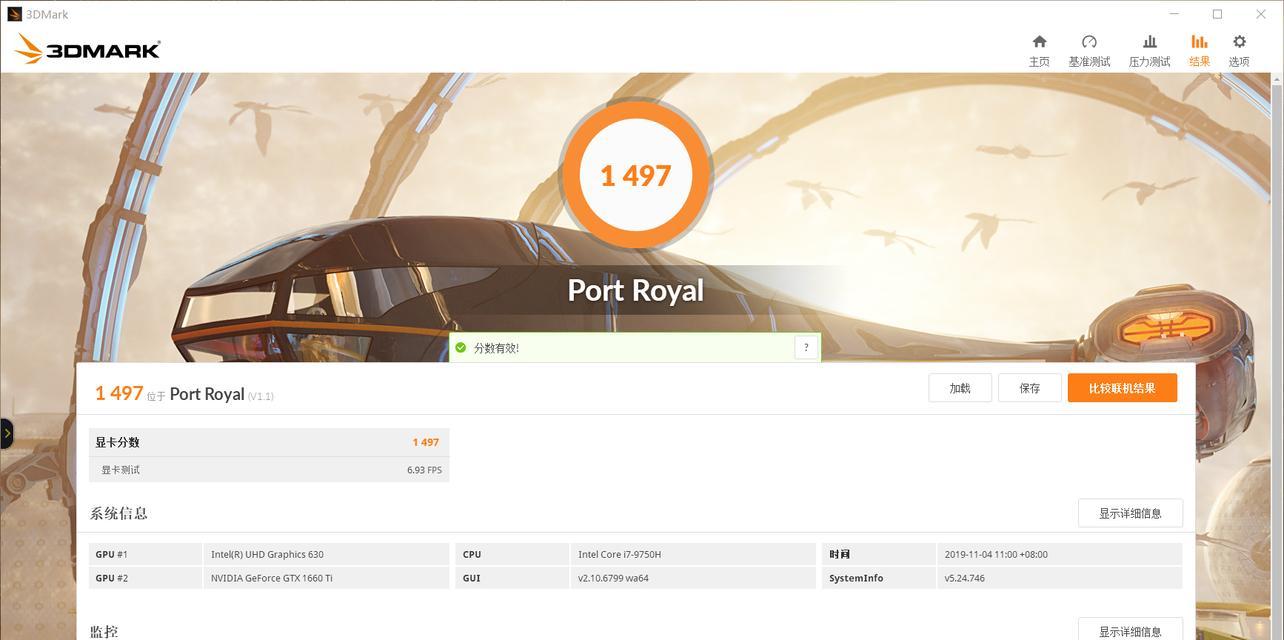Click the 分数有效! status text
Screen dimensions: 1284x640
tap(496, 348)
